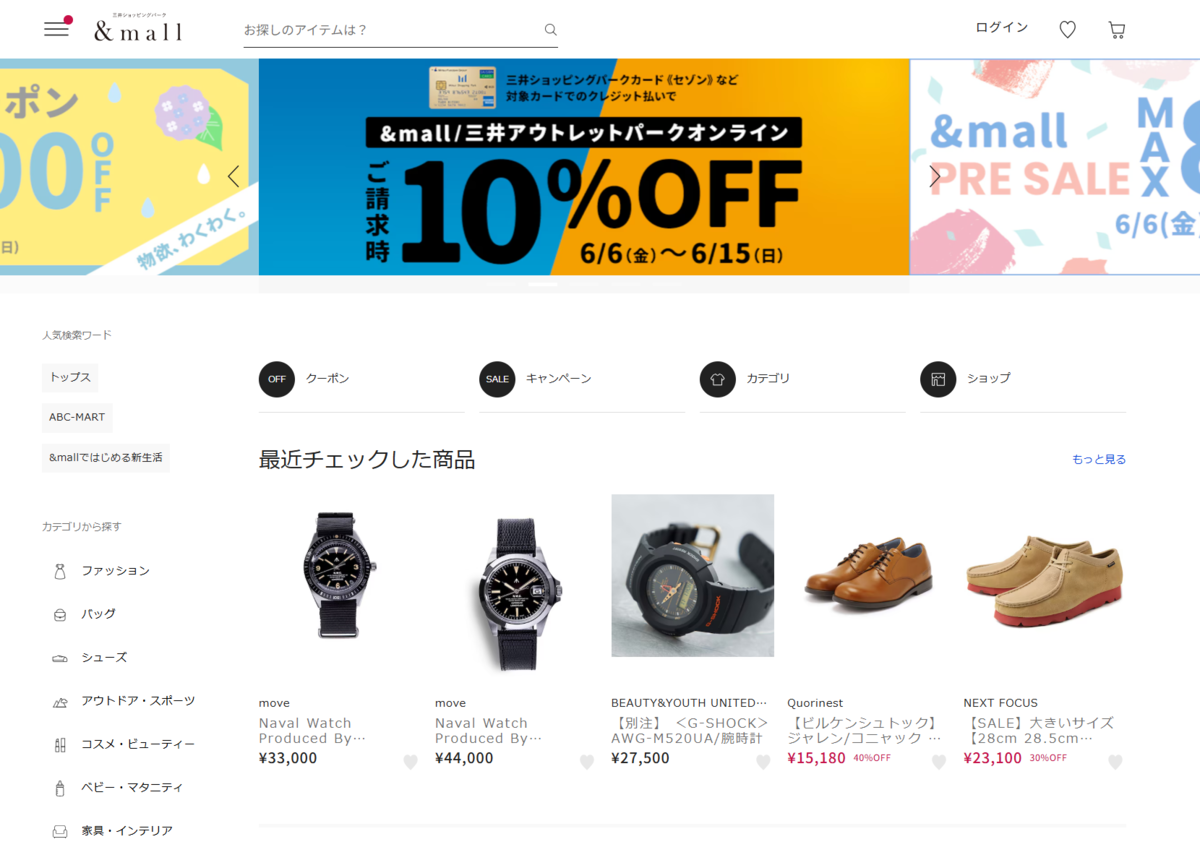Open the shopping cart icon
1200x847 pixels.
tap(1117, 30)
